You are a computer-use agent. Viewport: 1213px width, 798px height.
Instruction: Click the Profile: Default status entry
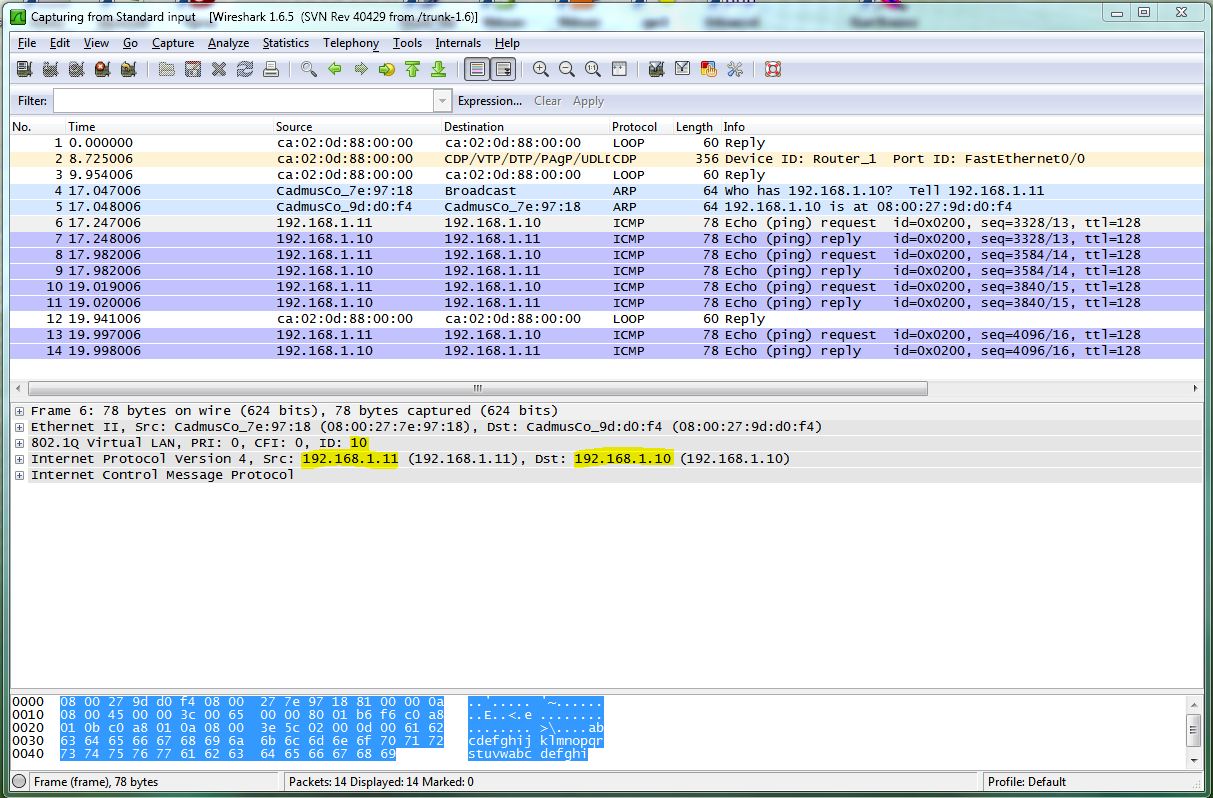tap(1027, 782)
